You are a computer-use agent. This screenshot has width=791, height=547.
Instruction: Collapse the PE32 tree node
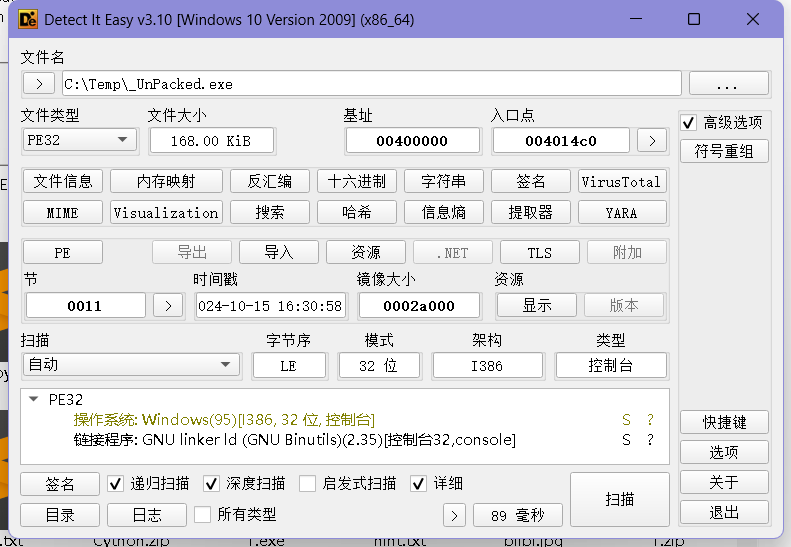(x=34, y=399)
